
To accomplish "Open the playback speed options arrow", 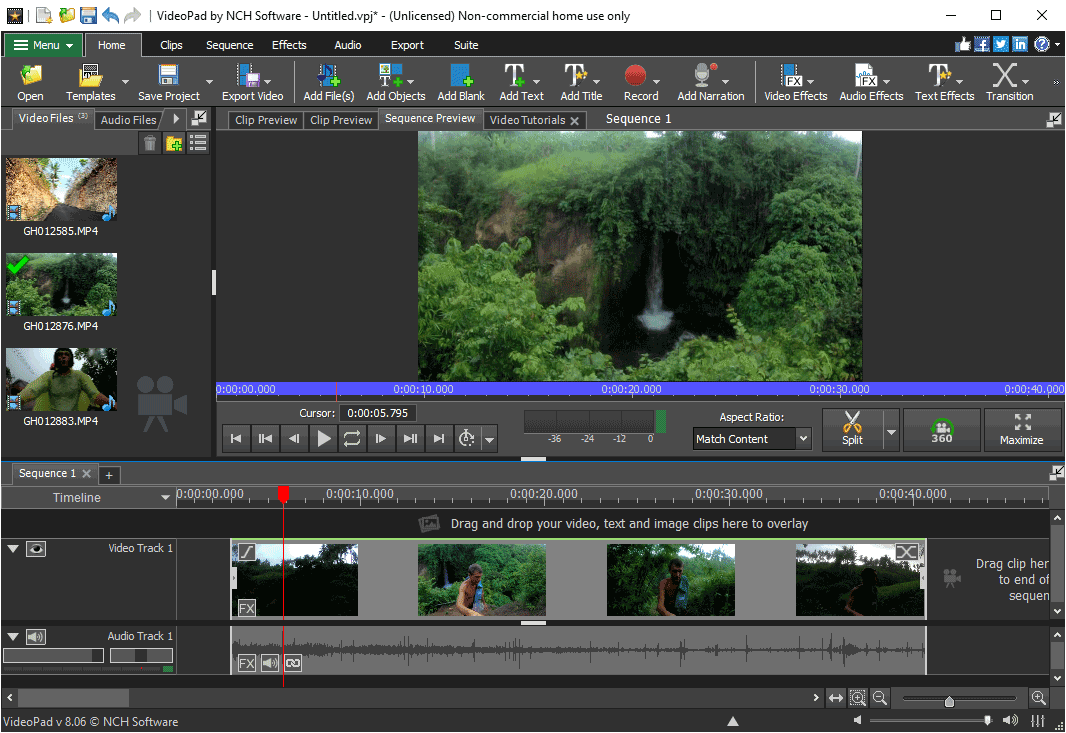I will pos(489,439).
